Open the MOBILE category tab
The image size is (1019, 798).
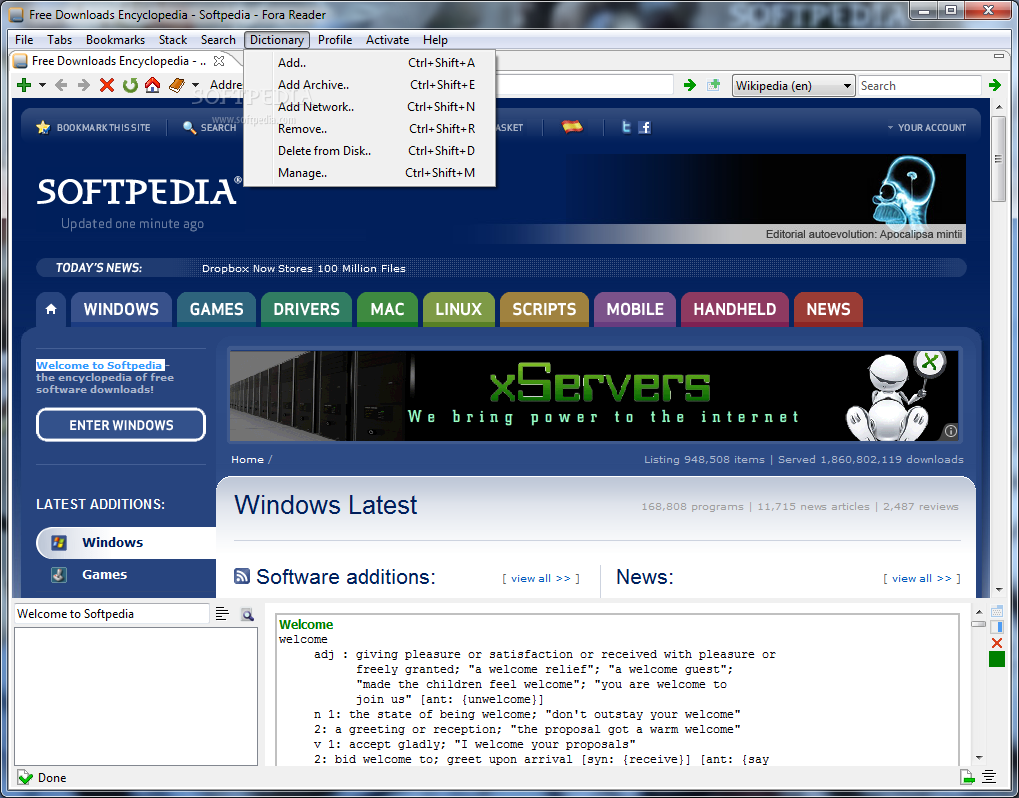[x=635, y=309]
